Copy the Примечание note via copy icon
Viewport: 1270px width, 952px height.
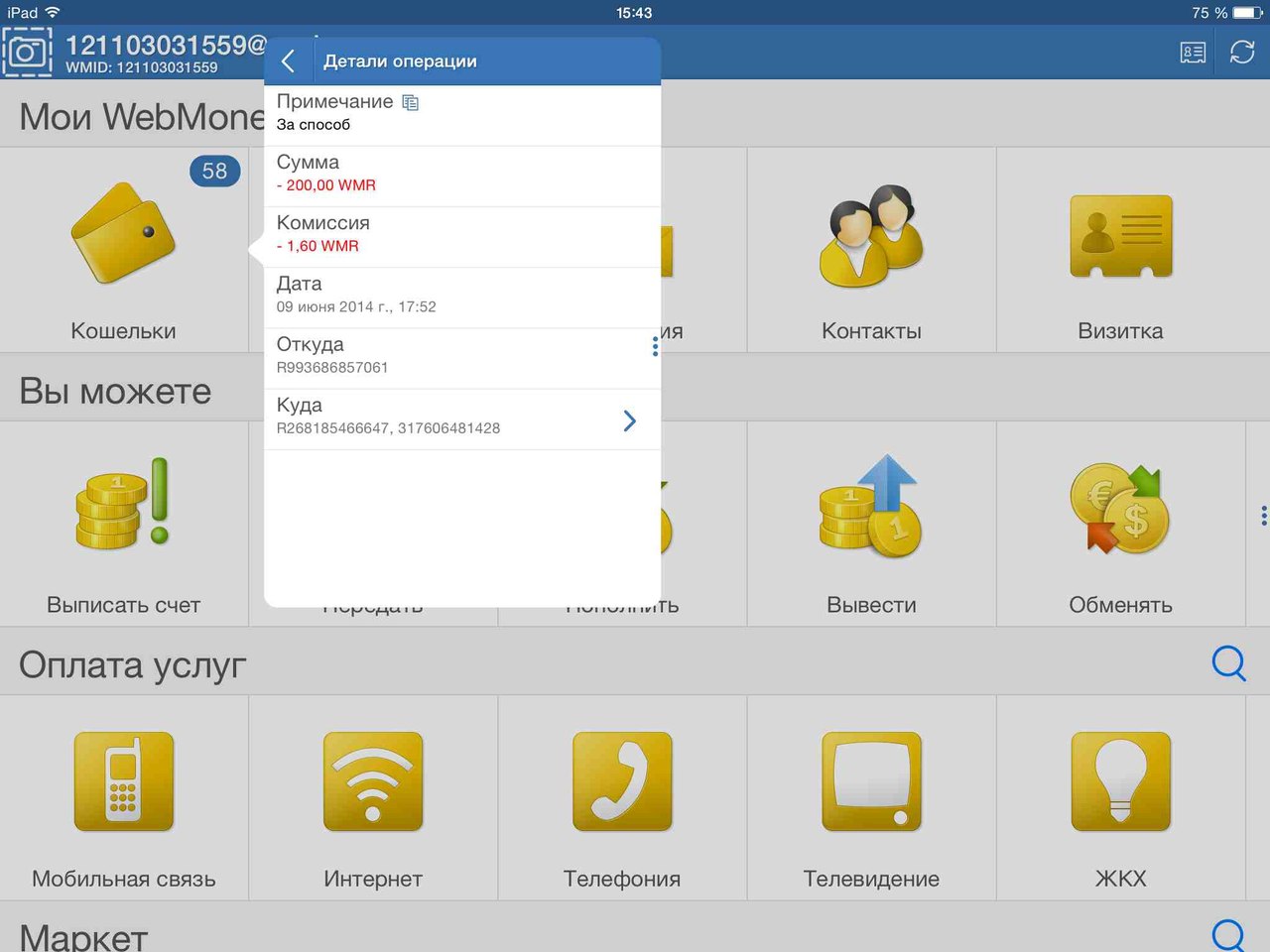pyautogui.click(x=411, y=102)
